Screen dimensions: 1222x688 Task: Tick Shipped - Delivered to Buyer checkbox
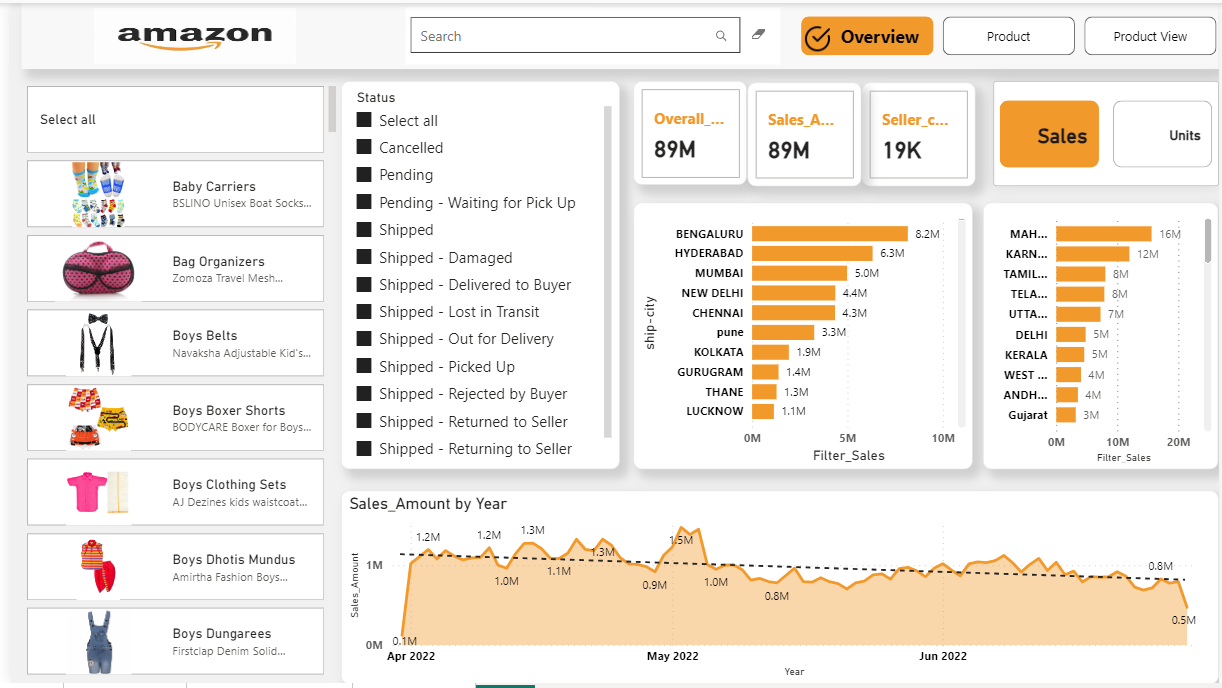[365, 285]
